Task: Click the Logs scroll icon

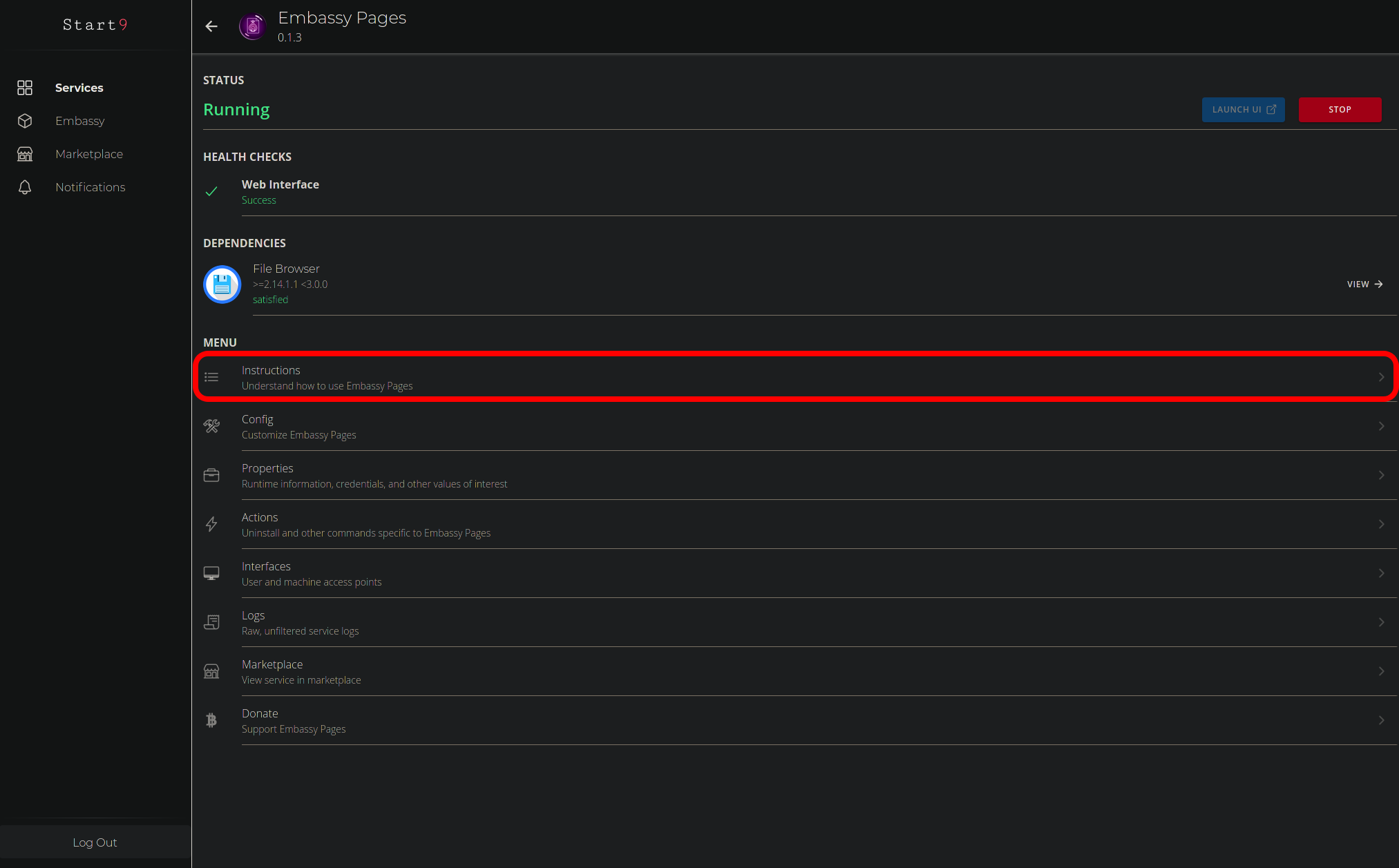Action: 211,622
